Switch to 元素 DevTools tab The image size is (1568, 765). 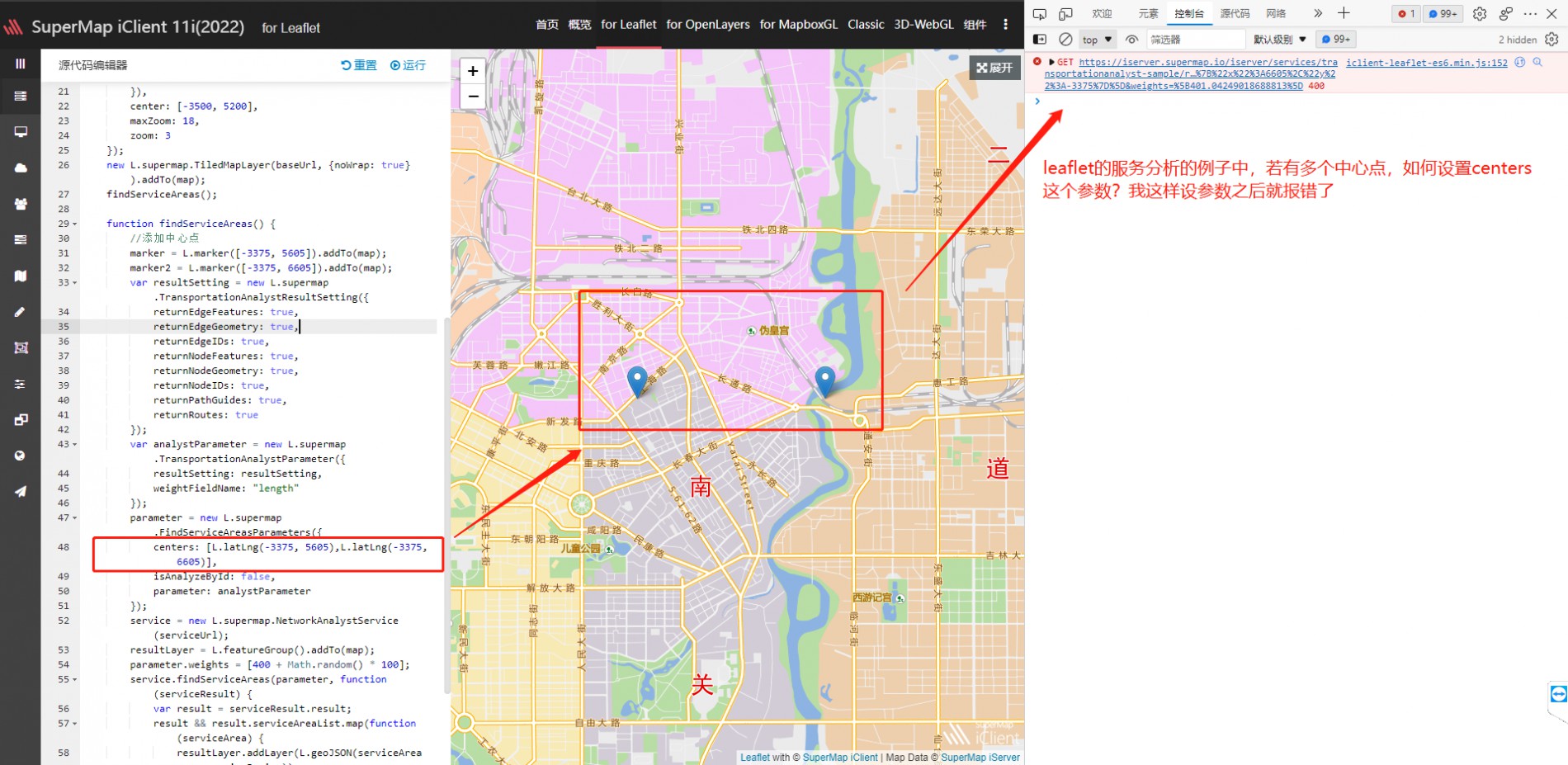point(1148,14)
